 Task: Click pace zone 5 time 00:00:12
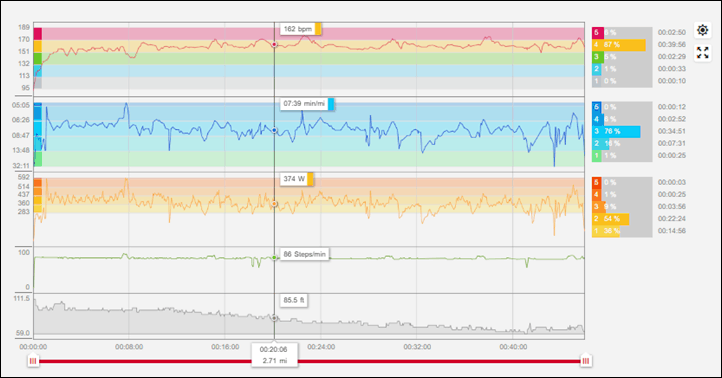(x=671, y=107)
